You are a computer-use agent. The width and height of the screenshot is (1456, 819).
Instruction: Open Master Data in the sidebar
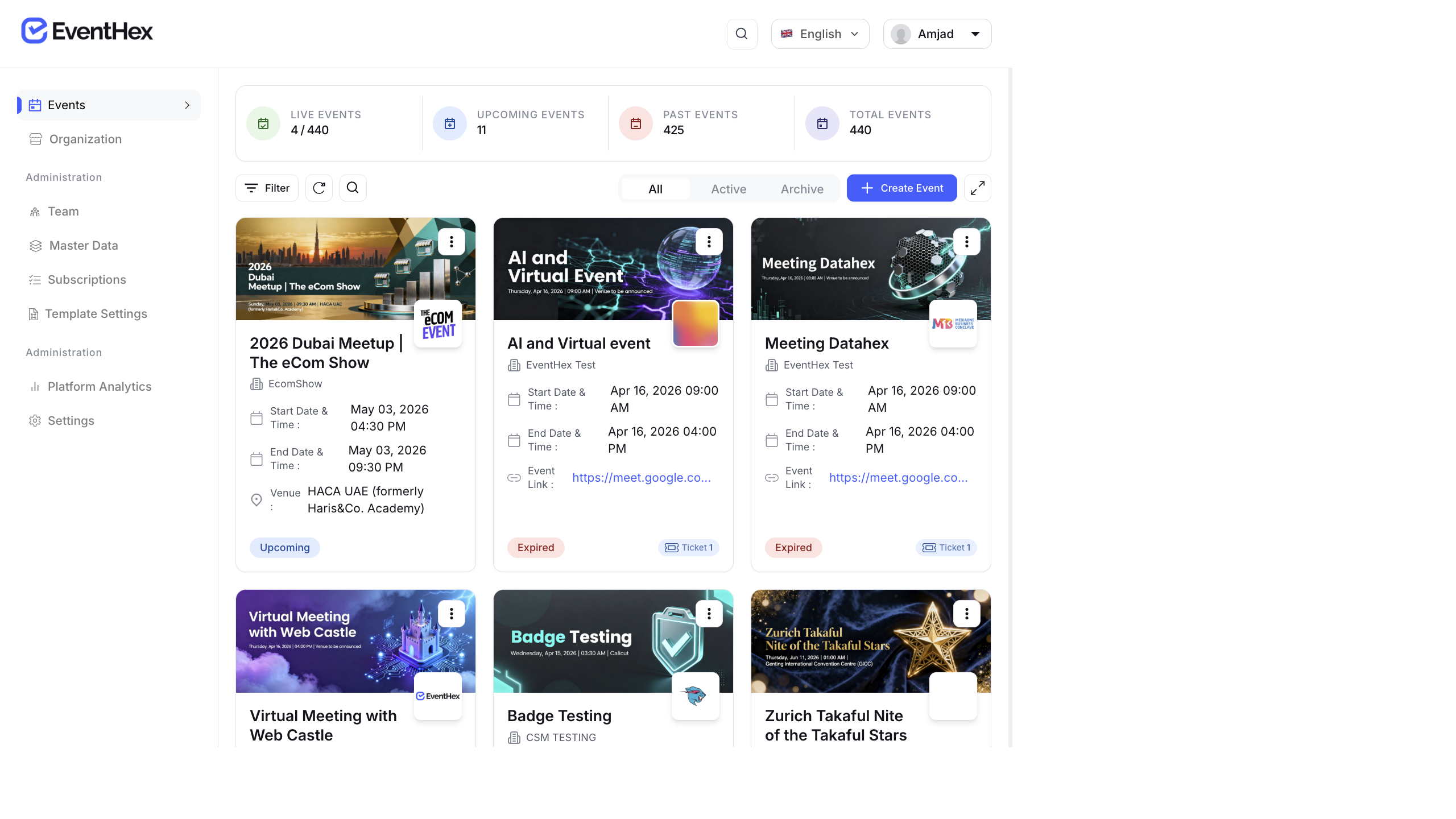[x=83, y=245]
